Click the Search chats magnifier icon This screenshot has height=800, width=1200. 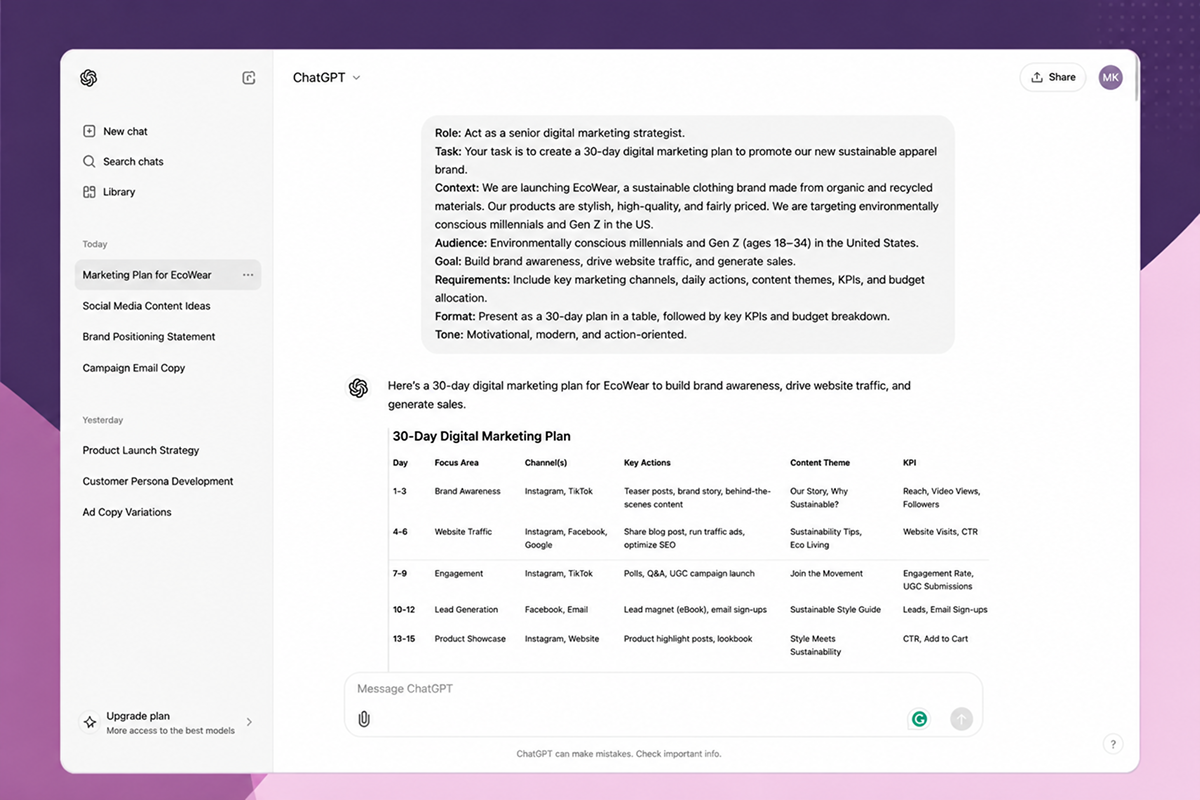coord(89,161)
